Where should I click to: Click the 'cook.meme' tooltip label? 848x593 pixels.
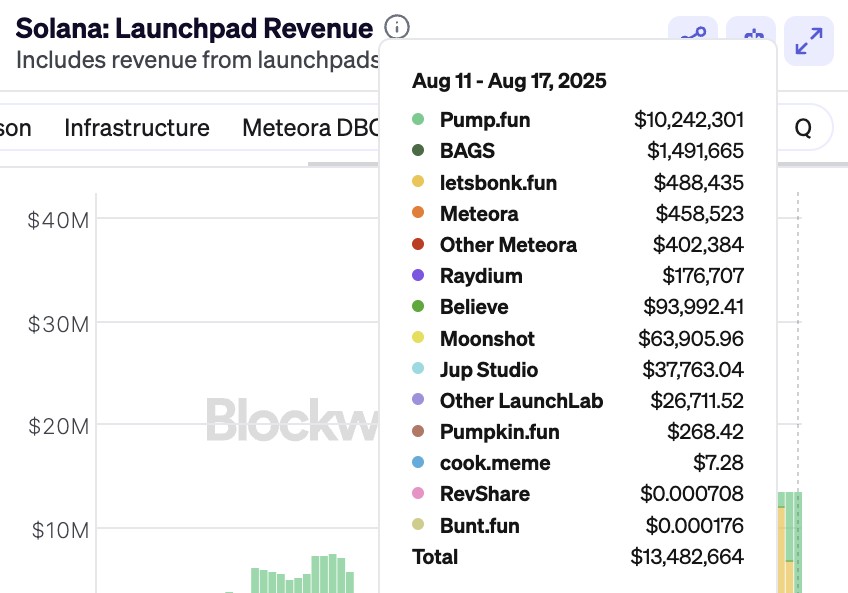click(495, 463)
